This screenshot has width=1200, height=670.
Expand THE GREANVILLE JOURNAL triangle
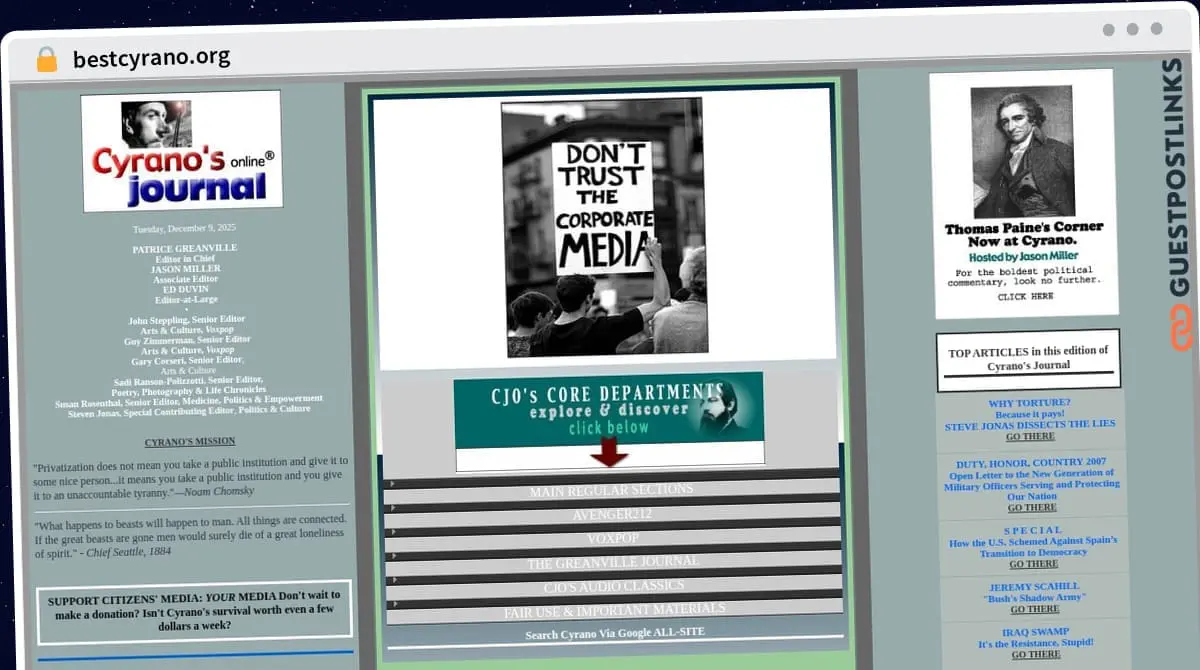(392, 557)
